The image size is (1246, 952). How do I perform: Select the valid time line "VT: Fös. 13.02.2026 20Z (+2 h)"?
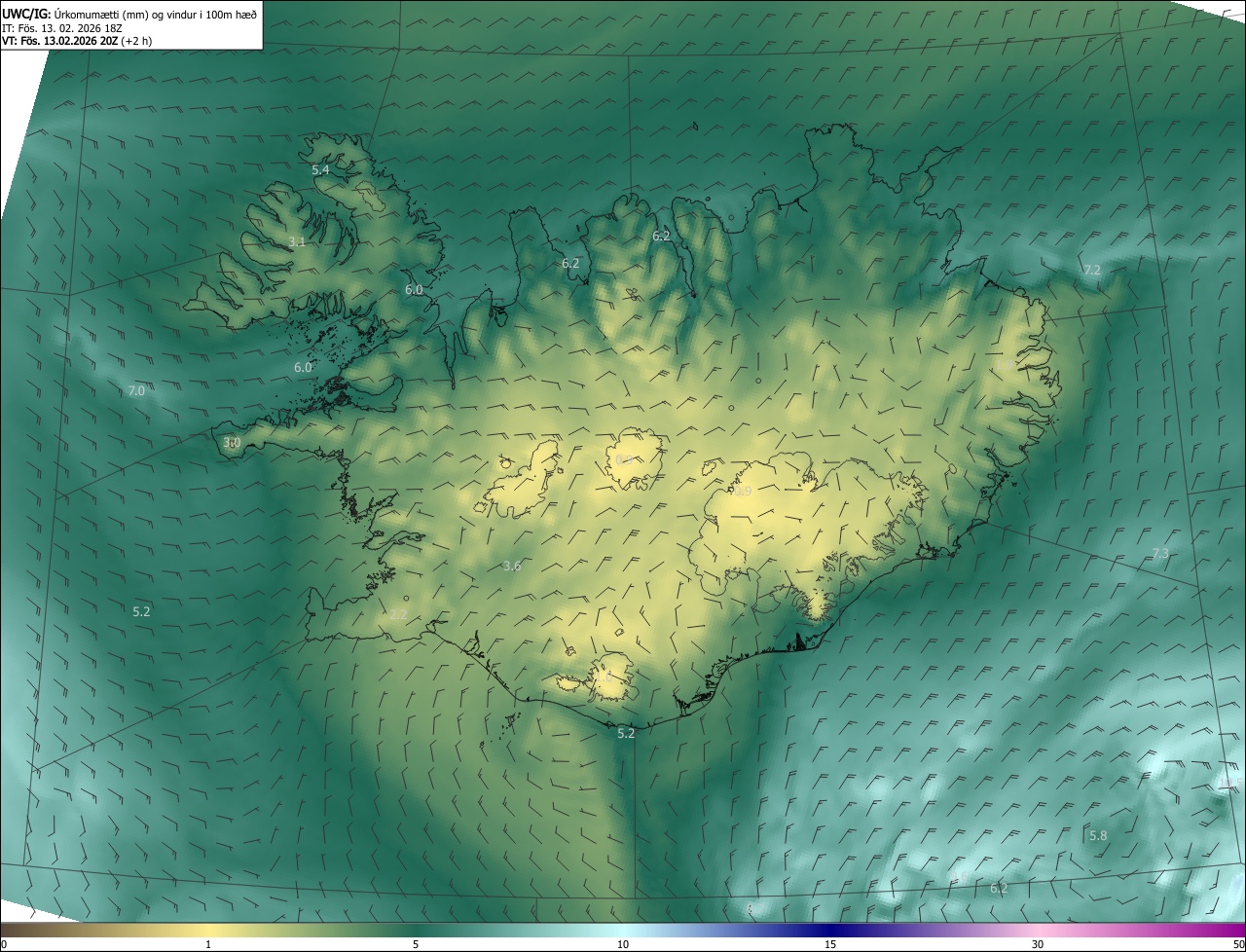tap(77, 41)
